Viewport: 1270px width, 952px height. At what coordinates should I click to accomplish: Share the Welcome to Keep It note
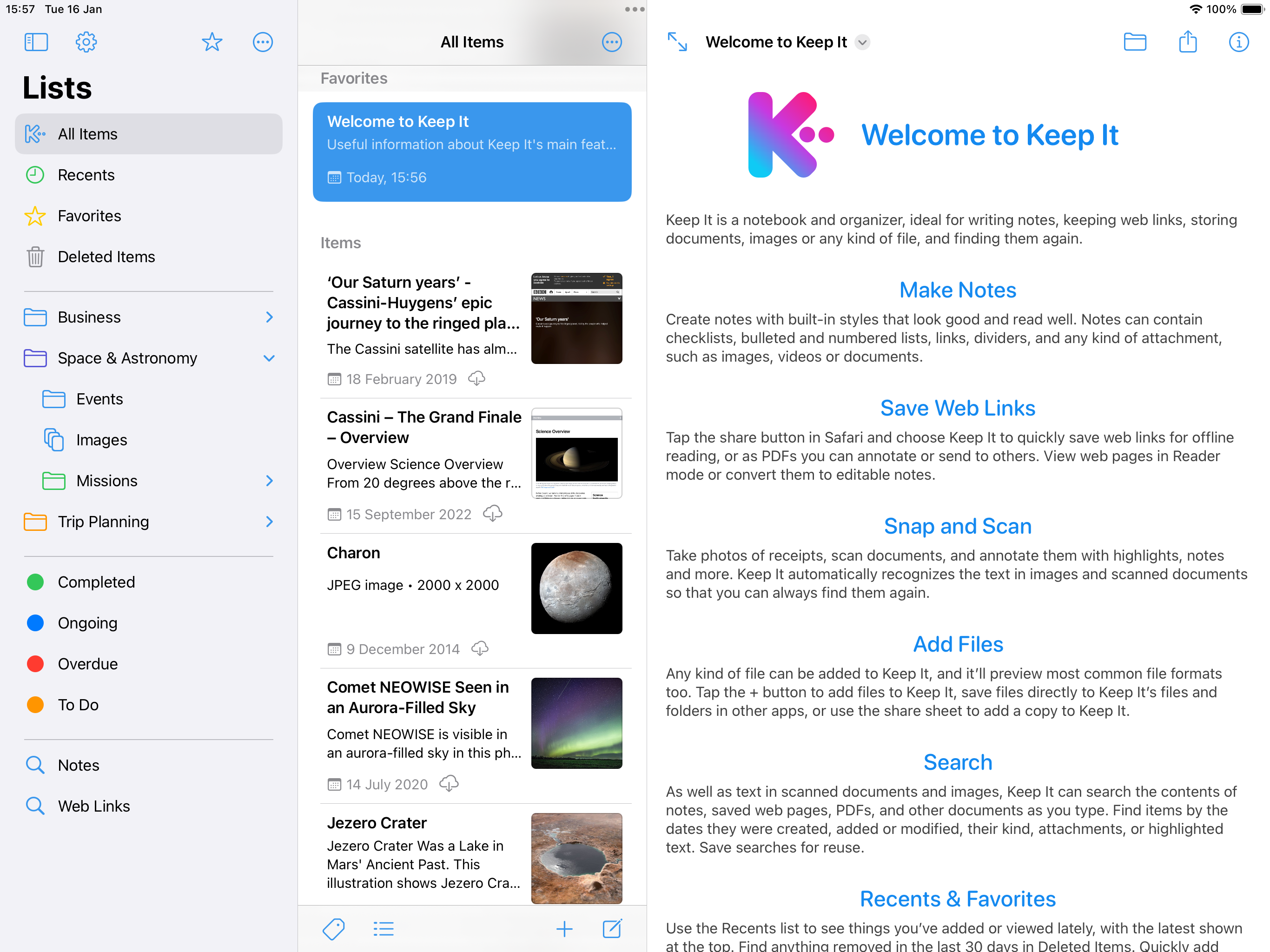pos(1188,41)
